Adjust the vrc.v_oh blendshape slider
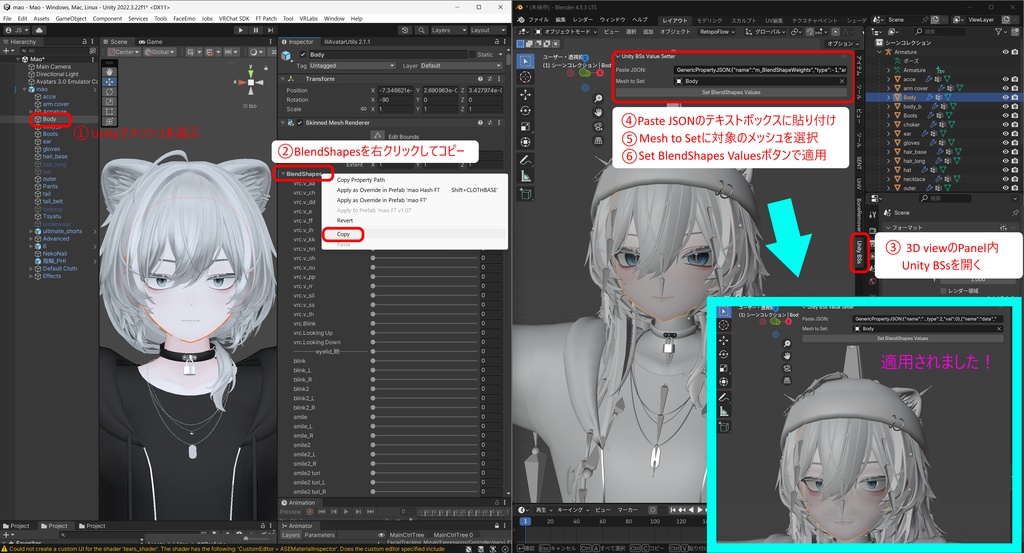 click(425, 258)
